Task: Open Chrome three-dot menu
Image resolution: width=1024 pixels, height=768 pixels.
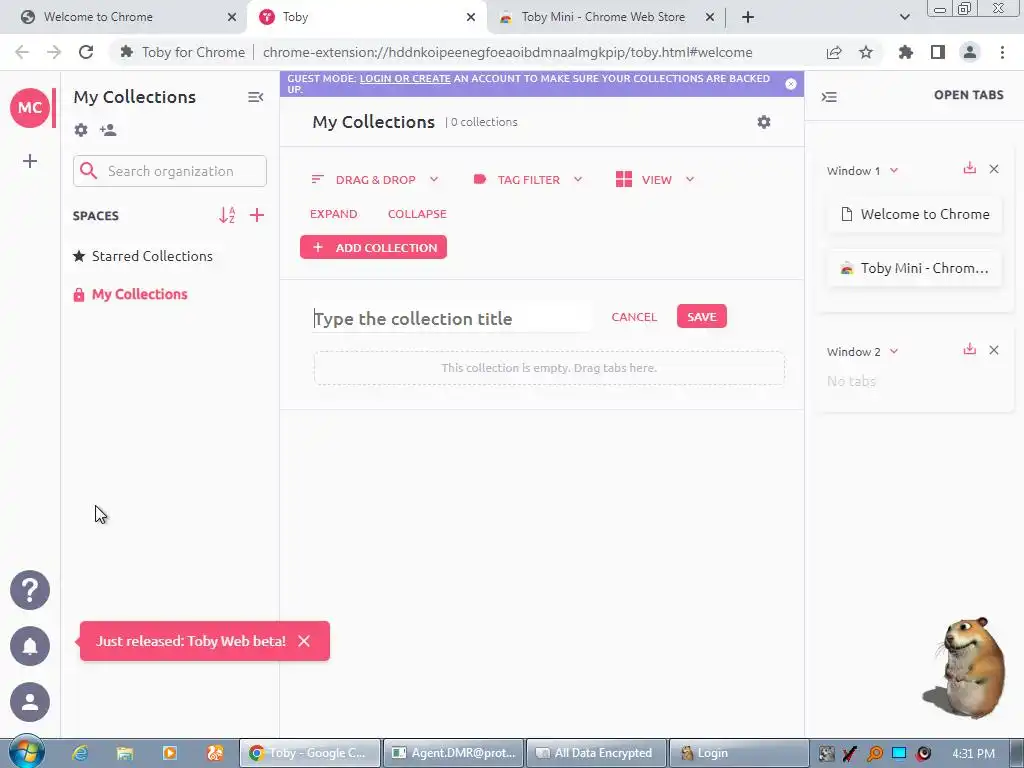Action: [1002, 52]
